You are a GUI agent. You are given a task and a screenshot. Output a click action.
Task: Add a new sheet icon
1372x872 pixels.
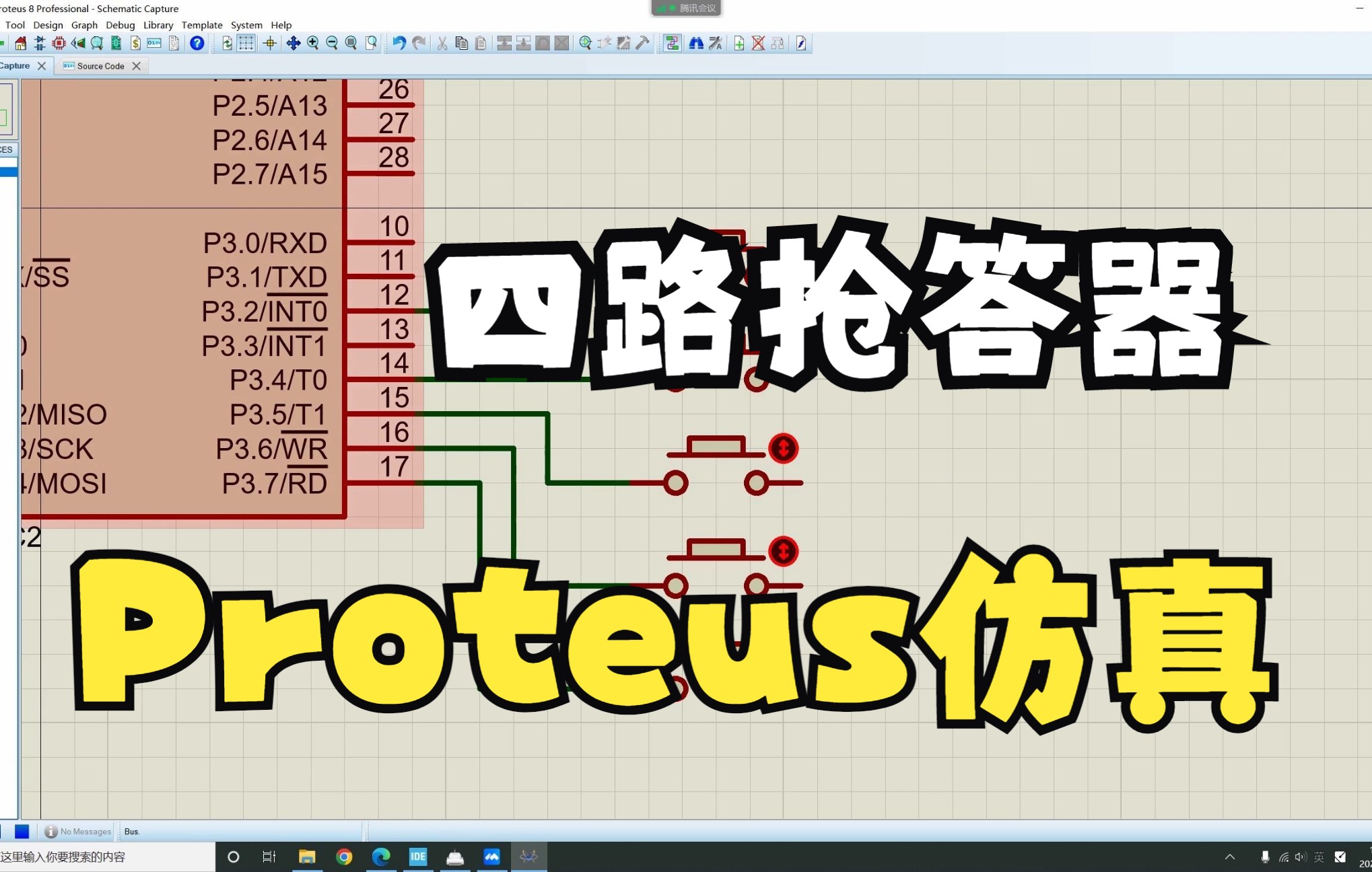click(x=739, y=44)
